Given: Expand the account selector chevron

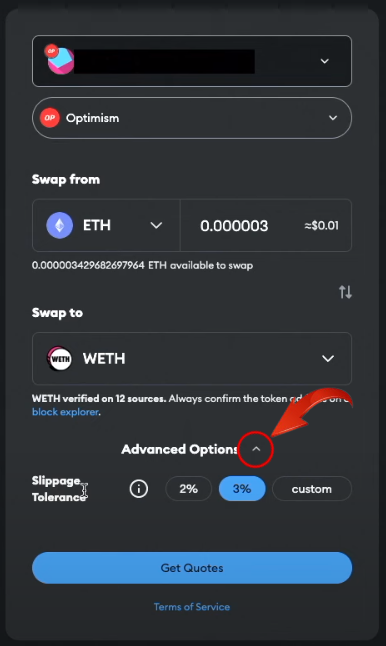Looking at the screenshot, I should click(x=325, y=61).
